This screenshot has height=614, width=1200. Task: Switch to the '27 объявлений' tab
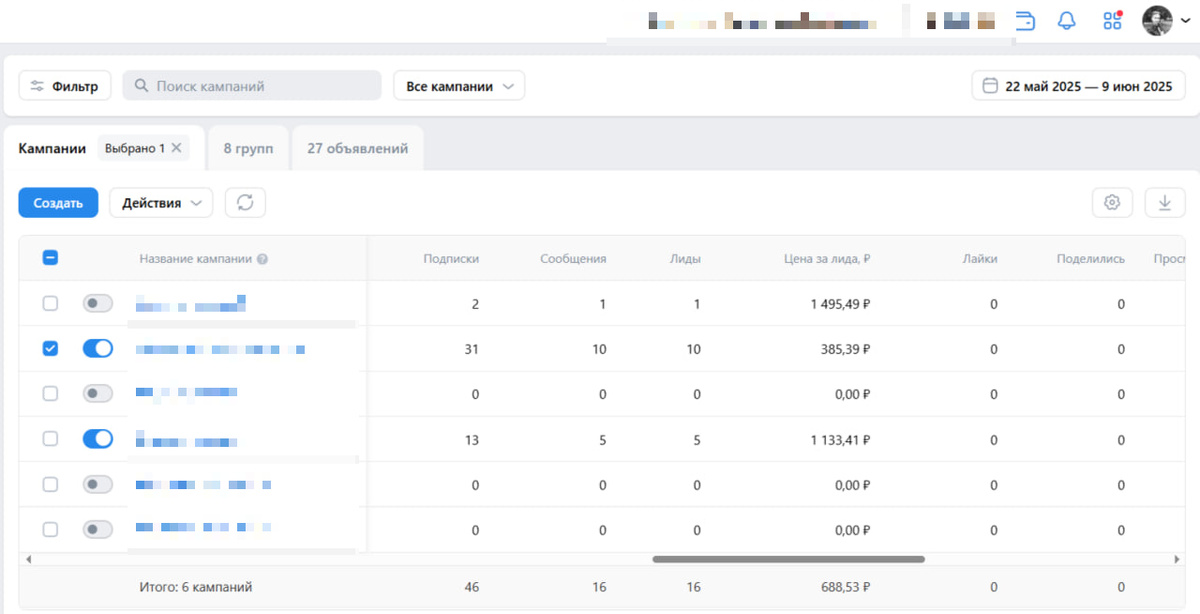357,148
